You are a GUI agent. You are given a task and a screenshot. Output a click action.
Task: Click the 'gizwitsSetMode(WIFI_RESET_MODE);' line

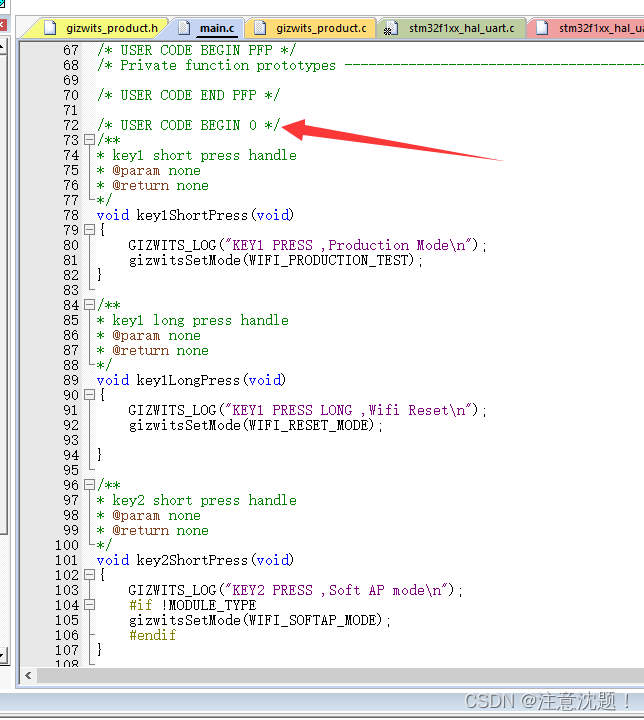[255, 425]
